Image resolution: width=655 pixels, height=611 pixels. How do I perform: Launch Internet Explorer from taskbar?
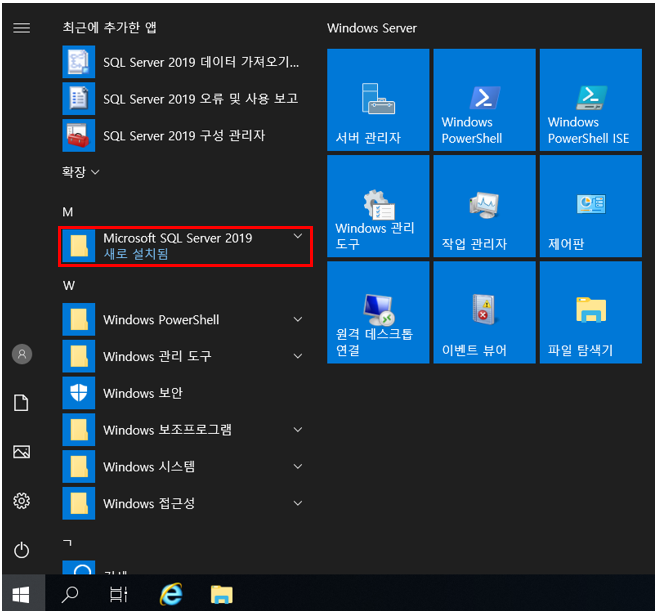171,594
